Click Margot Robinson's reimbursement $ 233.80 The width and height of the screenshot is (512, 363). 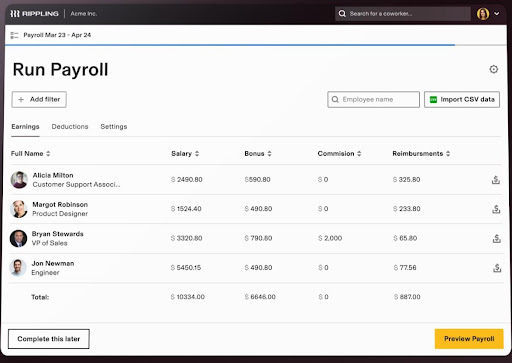point(407,209)
